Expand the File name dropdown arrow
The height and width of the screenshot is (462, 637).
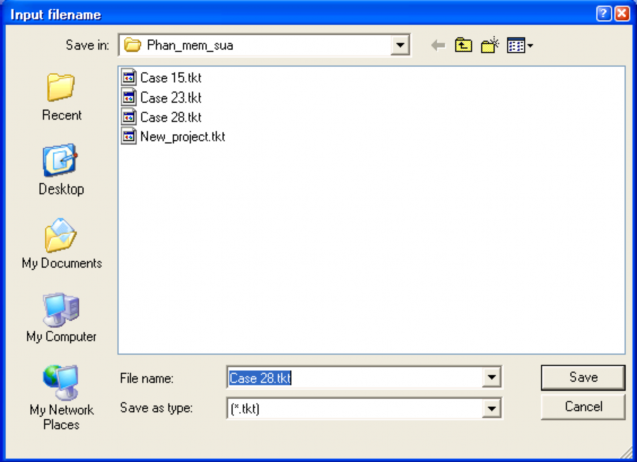[x=491, y=378]
